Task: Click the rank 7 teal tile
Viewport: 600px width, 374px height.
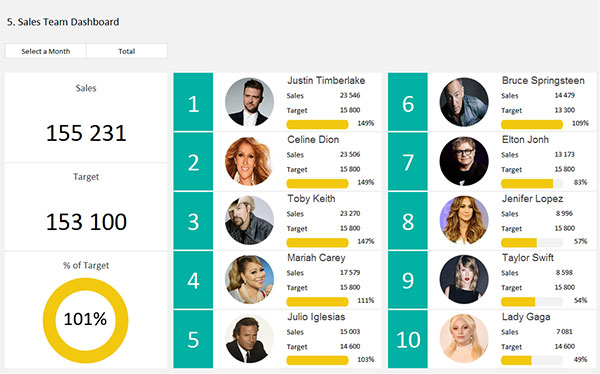Action: [408, 162]
